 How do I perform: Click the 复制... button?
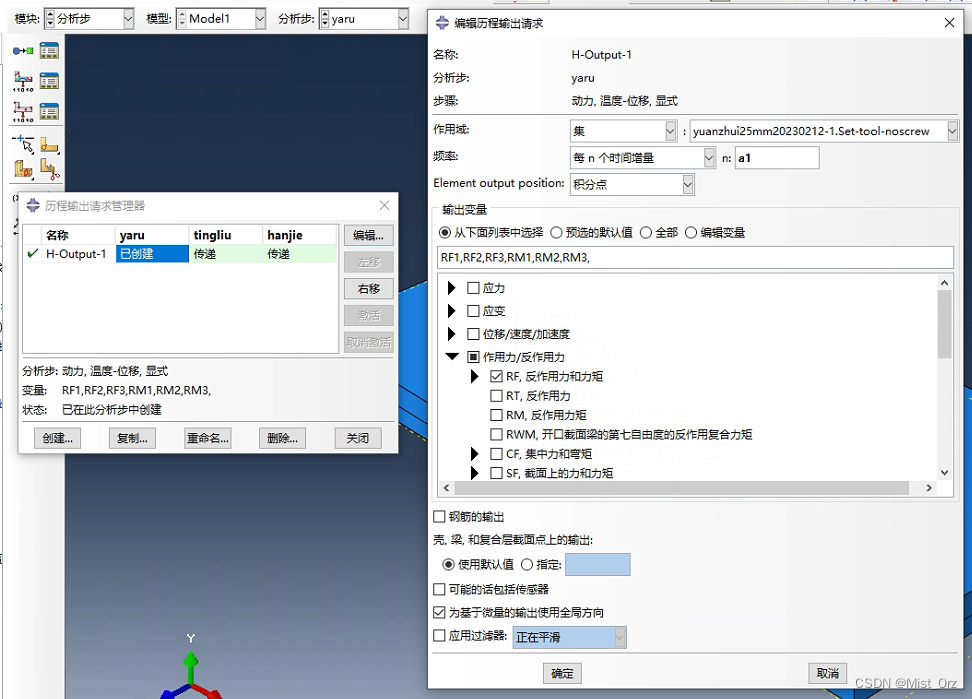(x=132, y=438)
